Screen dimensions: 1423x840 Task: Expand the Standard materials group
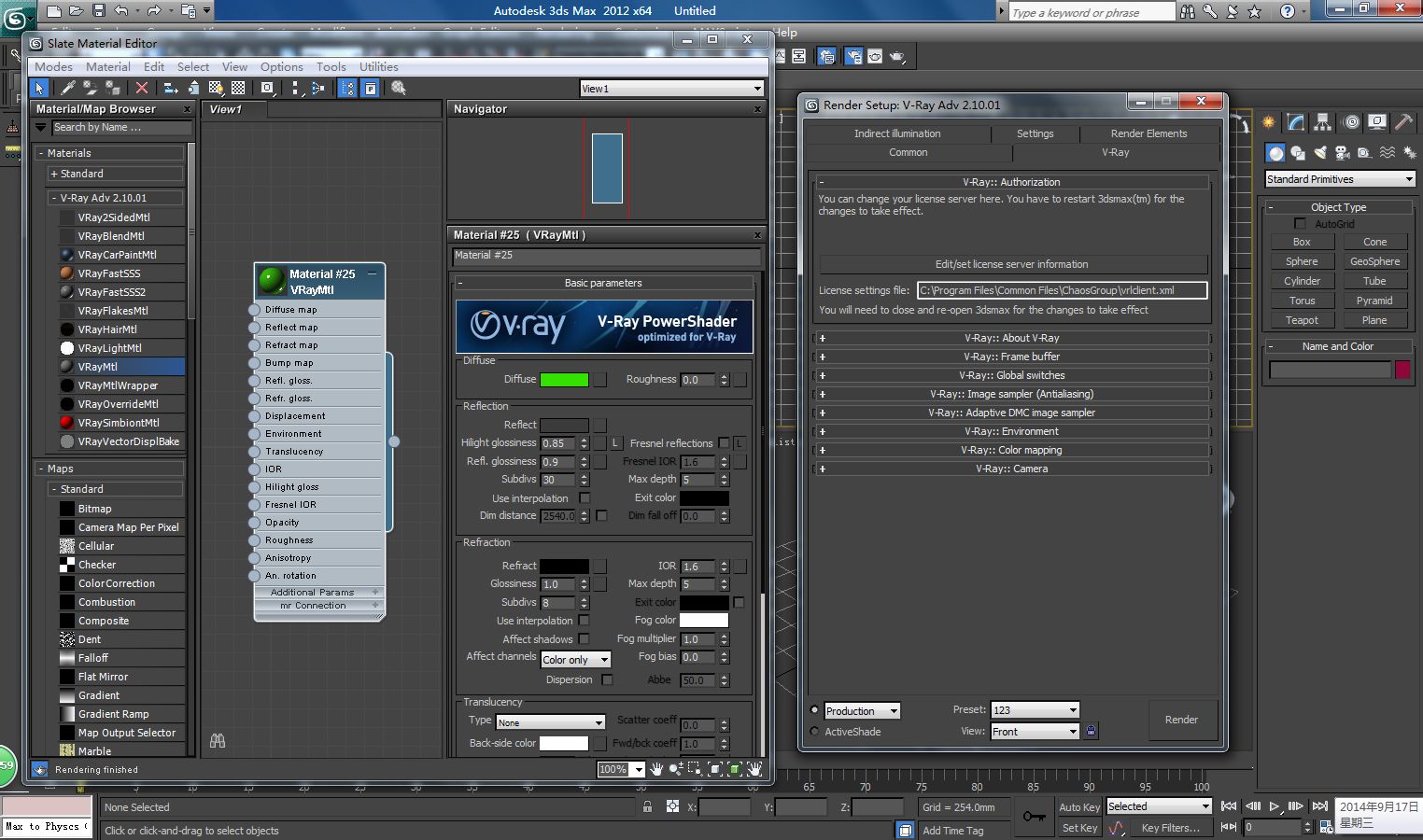(116, 174)
